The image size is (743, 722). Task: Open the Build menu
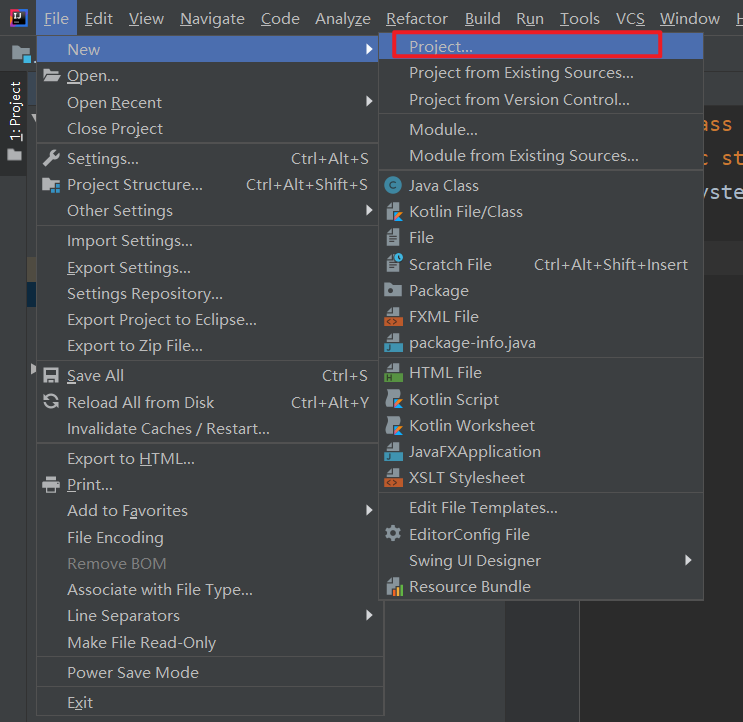(482, 18)
